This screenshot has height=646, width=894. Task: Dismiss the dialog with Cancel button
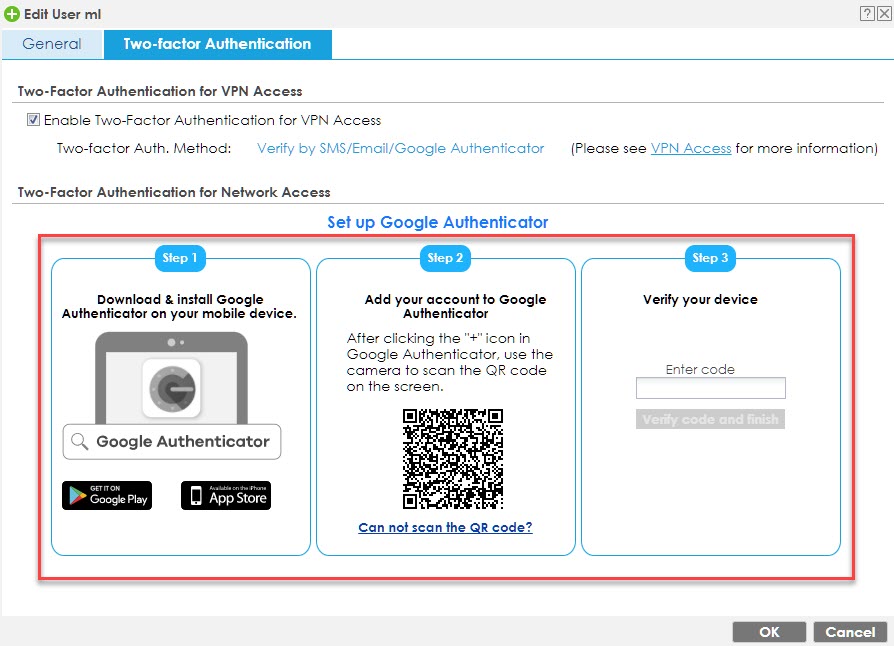850,631
